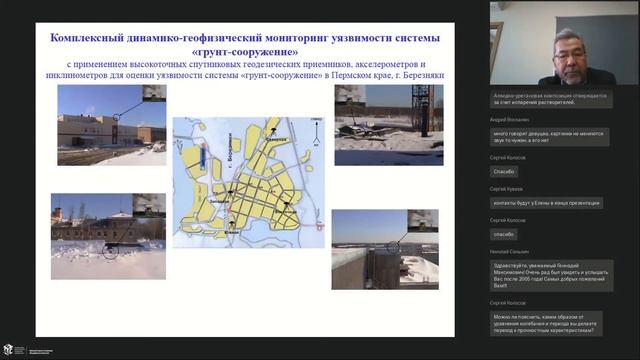Click the question message starting 'Можно ли пояснить'
This screenshot has width=640, height=360.
546,324
